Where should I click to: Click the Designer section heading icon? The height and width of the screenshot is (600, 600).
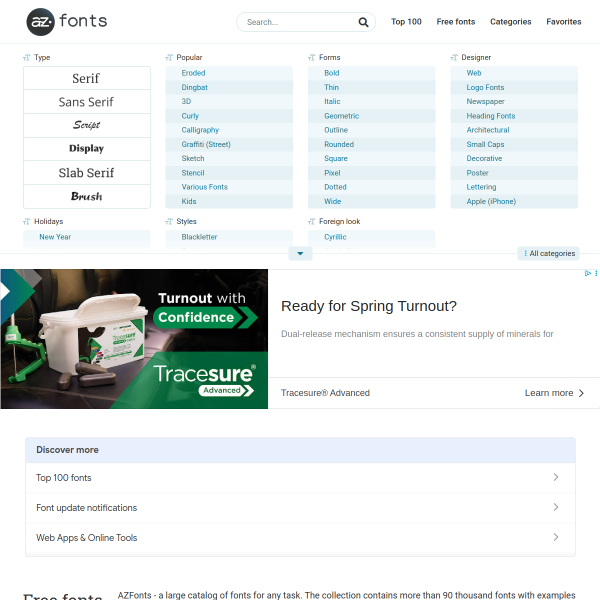click(x=454, y=57)
